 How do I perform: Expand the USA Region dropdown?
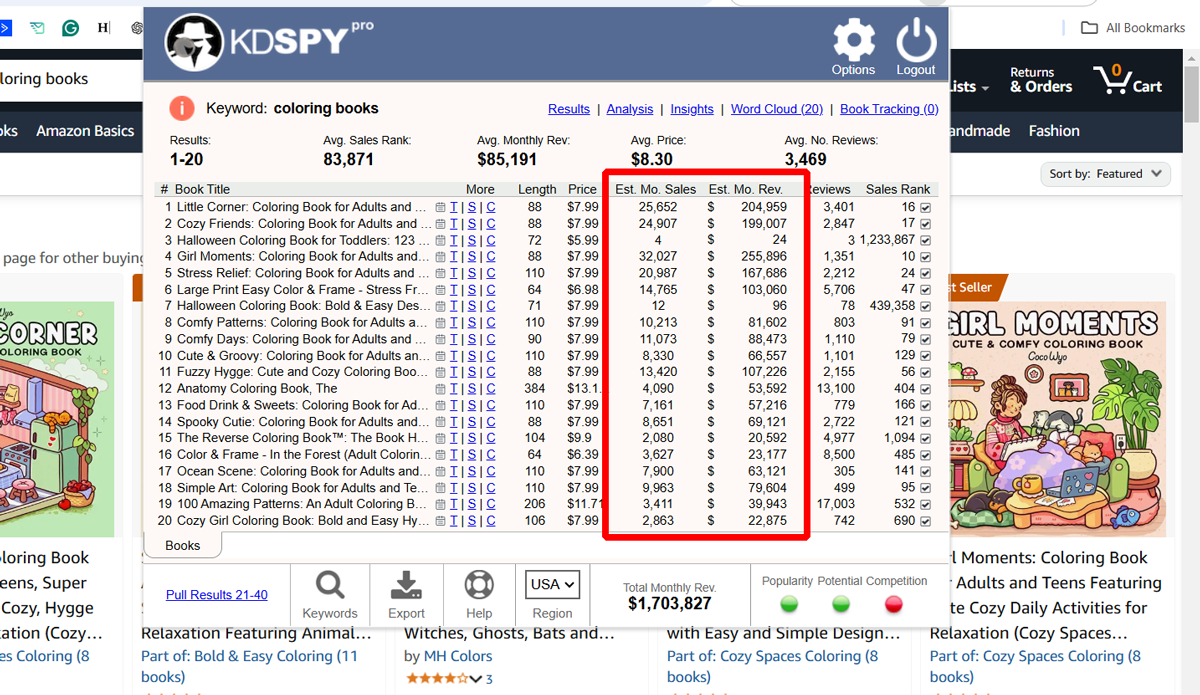tap(552, 584)
